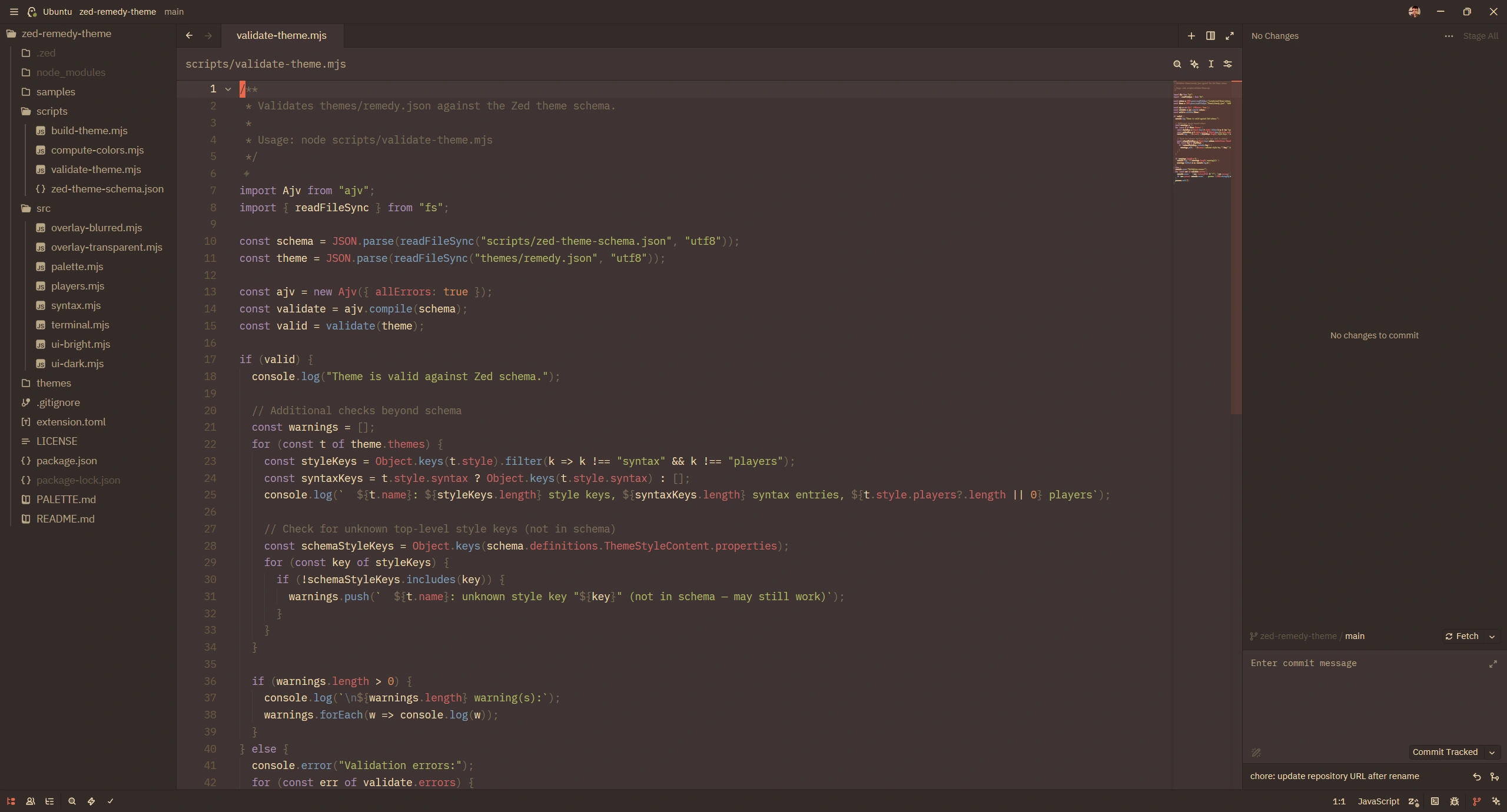1507x812 pixels.
Task: Click the Ubuntu remote indicator in the title bar
Action: (49, 12)
